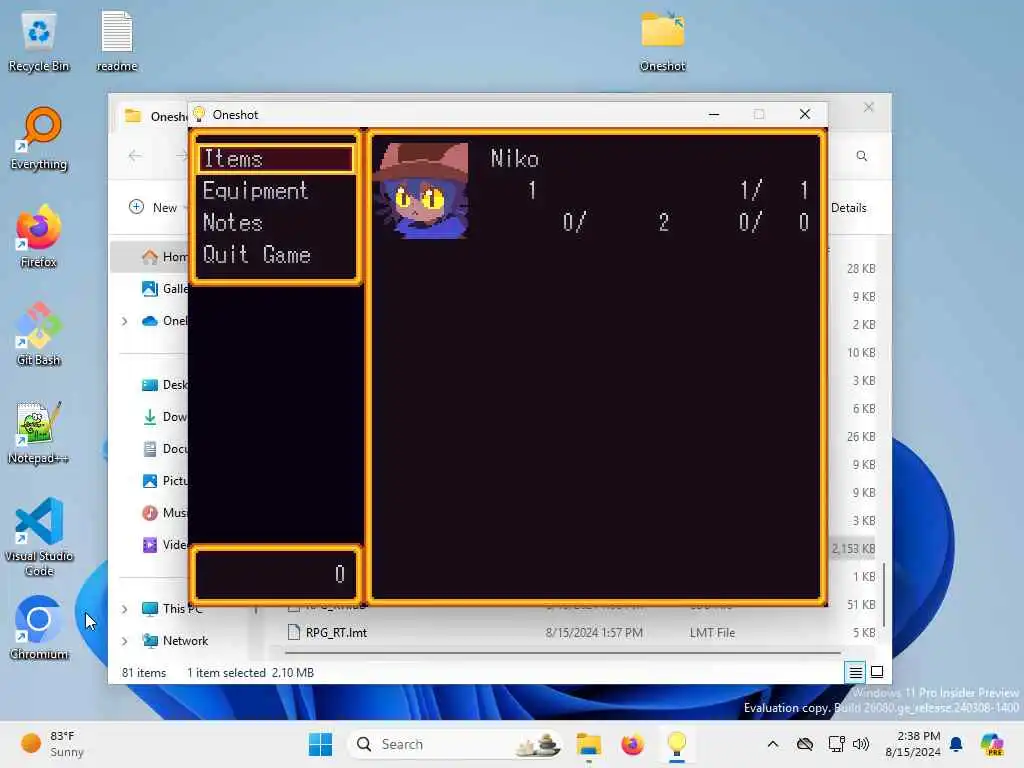Screen dimensions: 1024x768
Task: Open Downloads in File Explorer sidebar
Action: tap(165, 417)
